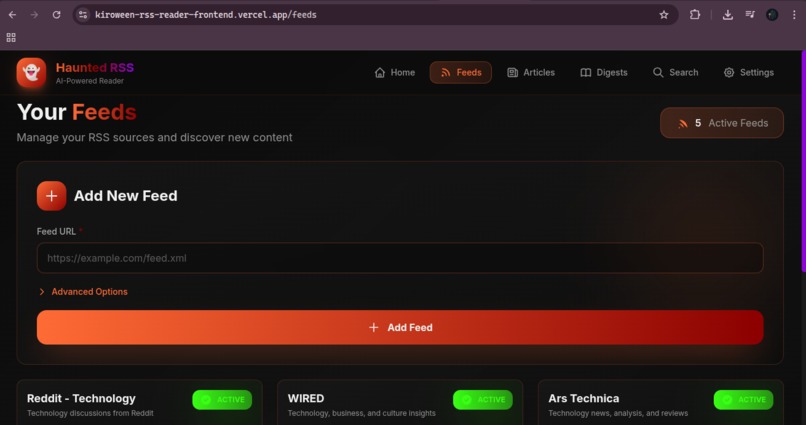Click the Haunted RSS brand name
806x425 pixels.
(x=95, y=67)
